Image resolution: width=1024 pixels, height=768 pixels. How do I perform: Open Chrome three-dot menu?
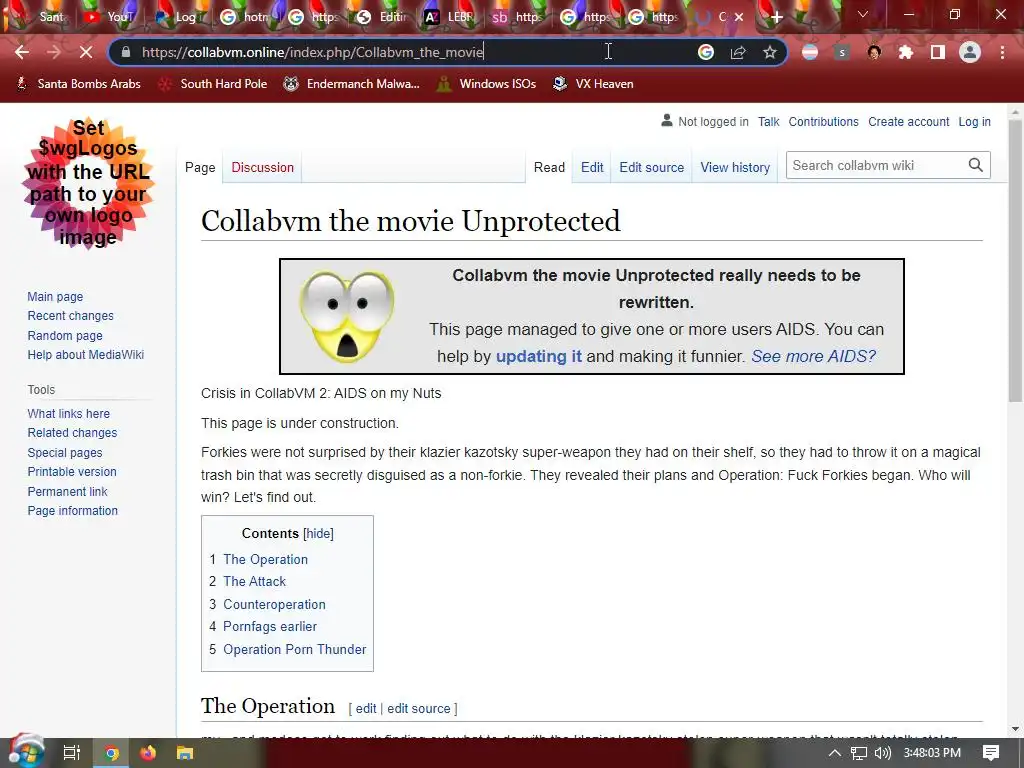click(x=1002, y=52)
